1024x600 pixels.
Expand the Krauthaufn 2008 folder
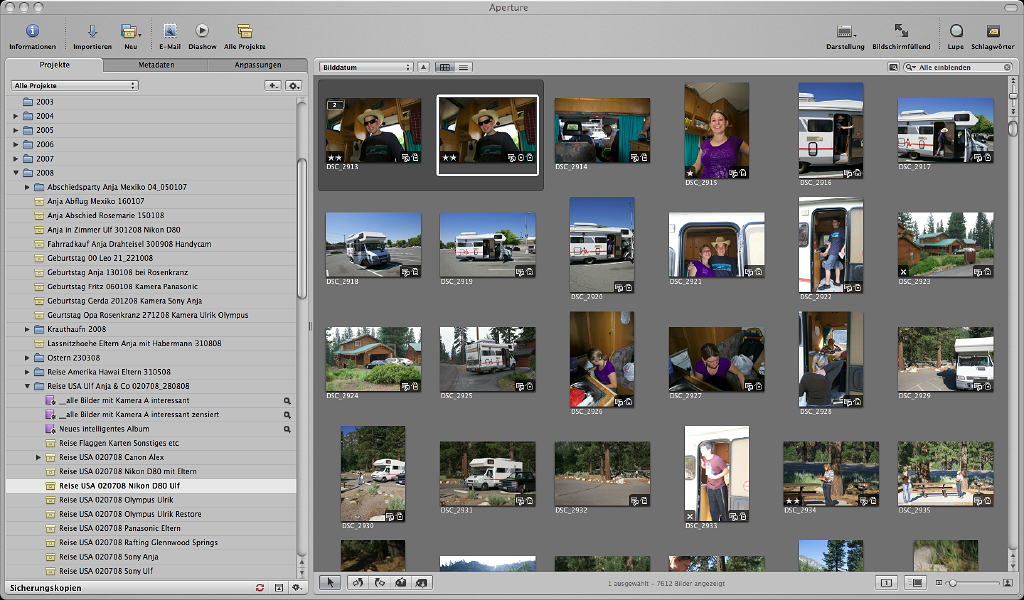[27, 329]
